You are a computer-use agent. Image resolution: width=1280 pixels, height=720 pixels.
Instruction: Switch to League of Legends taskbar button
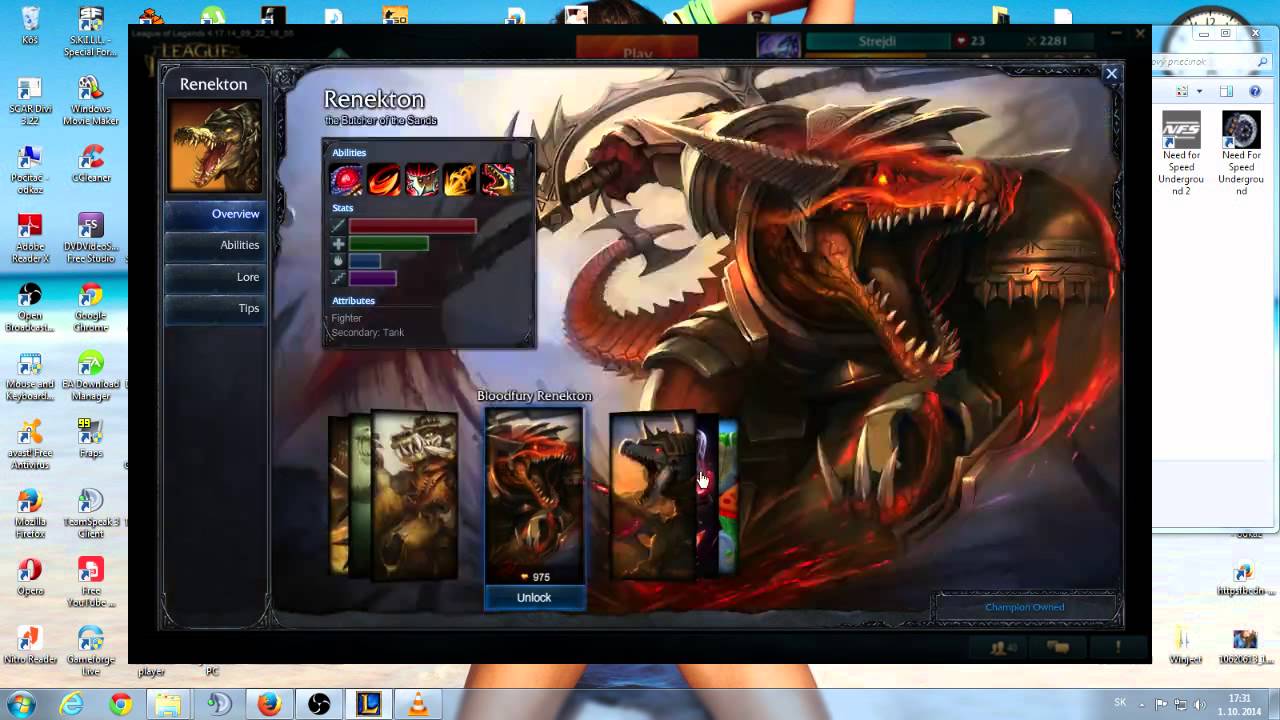[x=368, y=705]
